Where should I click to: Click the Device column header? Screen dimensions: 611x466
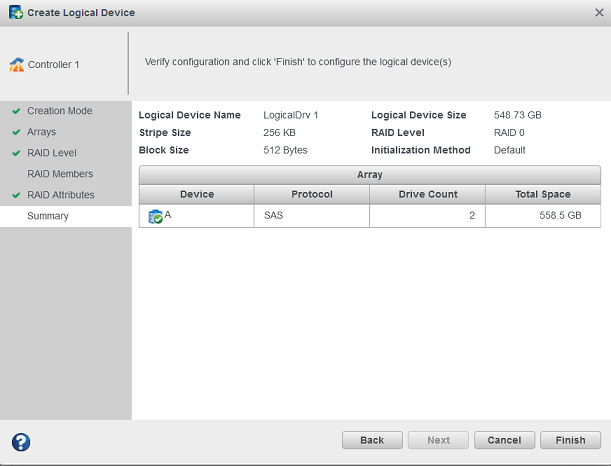[x=196, y=194]
